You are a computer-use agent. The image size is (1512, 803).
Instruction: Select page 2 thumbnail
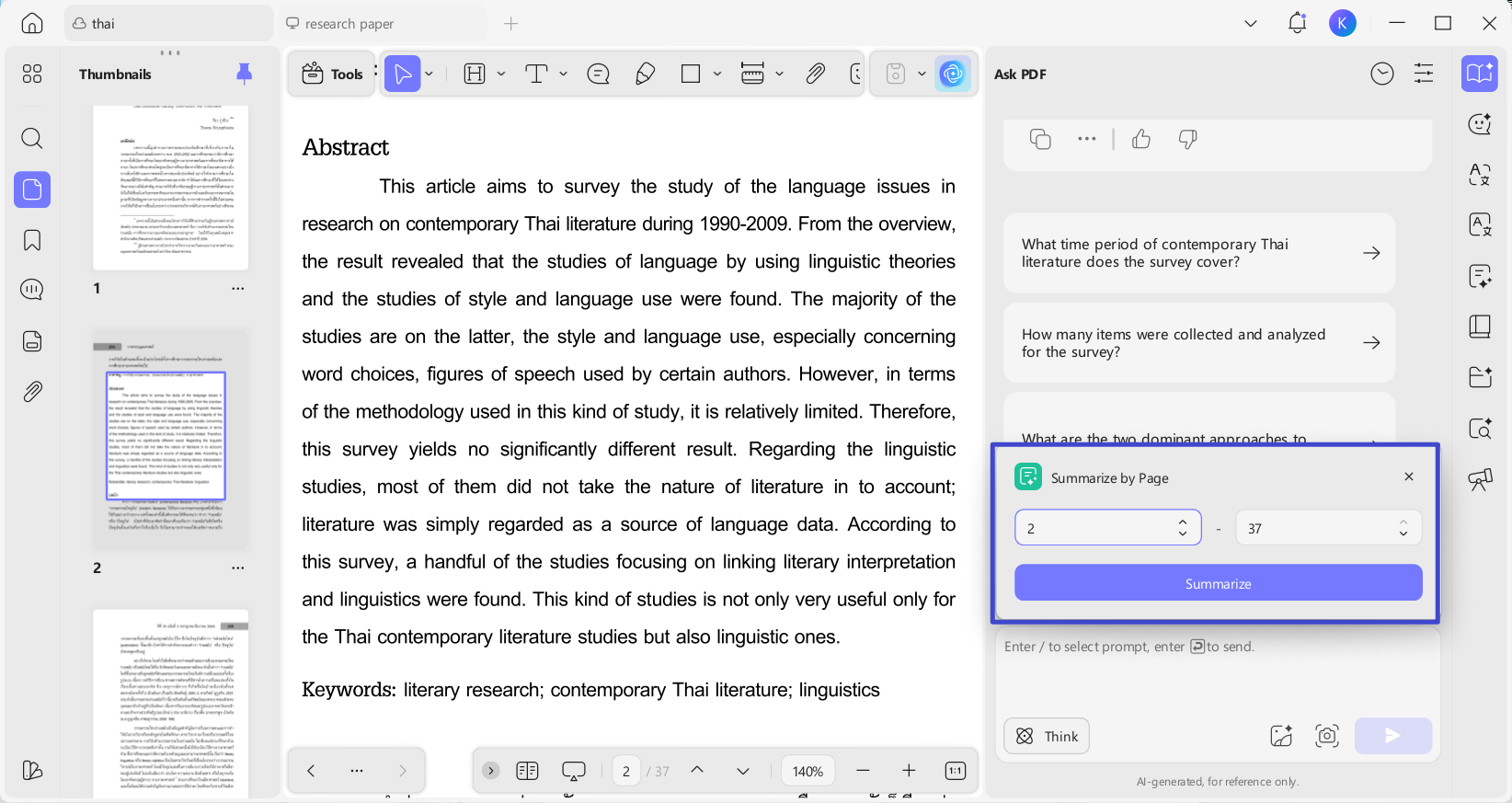pyautogui.click(x=170, y=439)
